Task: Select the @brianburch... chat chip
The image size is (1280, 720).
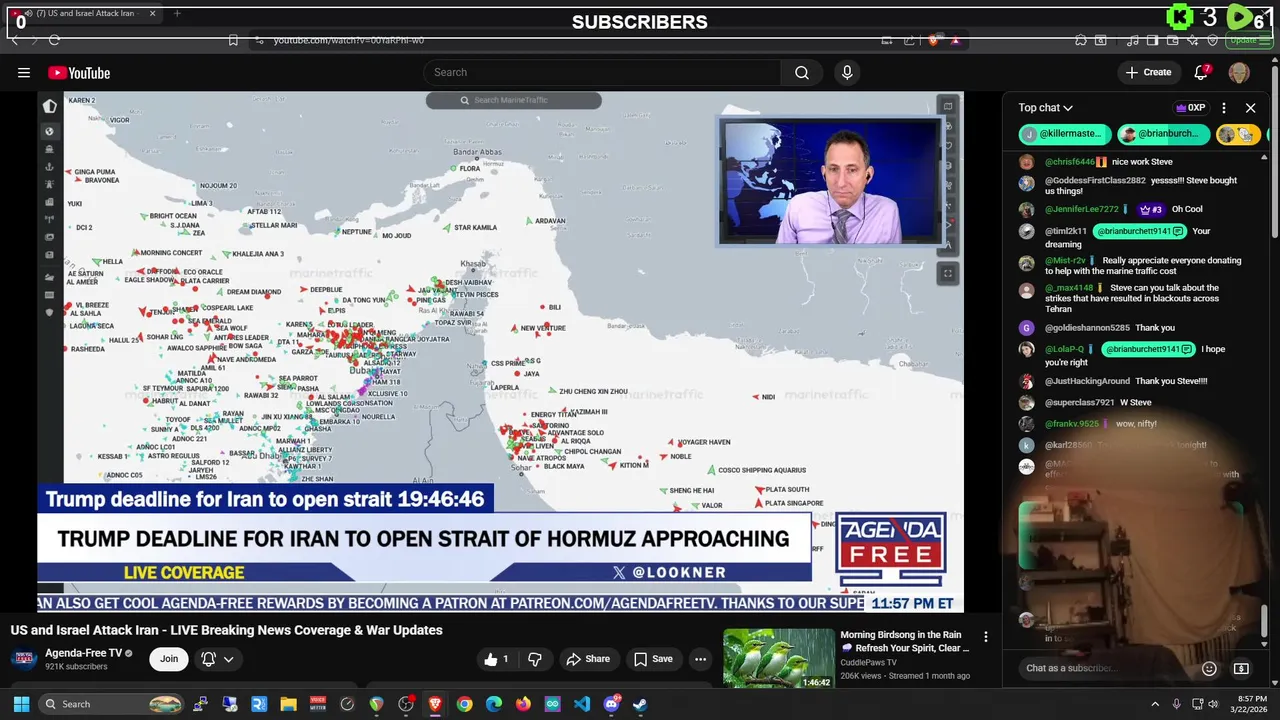Action: tap(1163, 134)
